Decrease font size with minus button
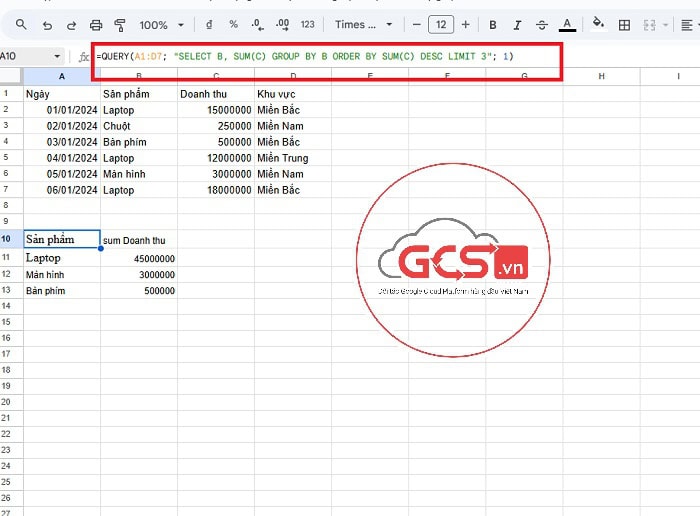The image size is (700, 516). (417, 24)
